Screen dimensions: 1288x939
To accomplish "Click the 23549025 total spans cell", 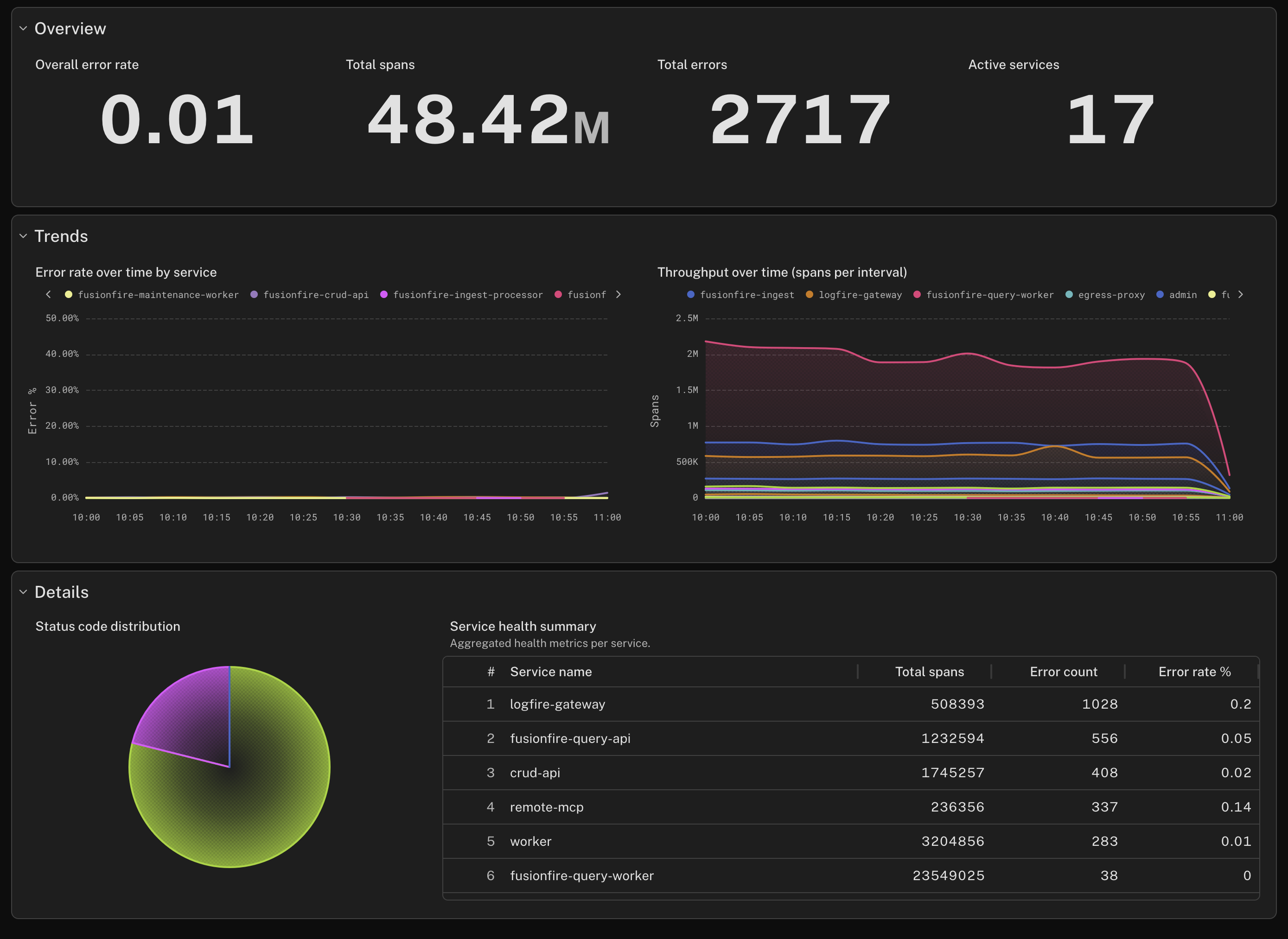I will [948, 876].
